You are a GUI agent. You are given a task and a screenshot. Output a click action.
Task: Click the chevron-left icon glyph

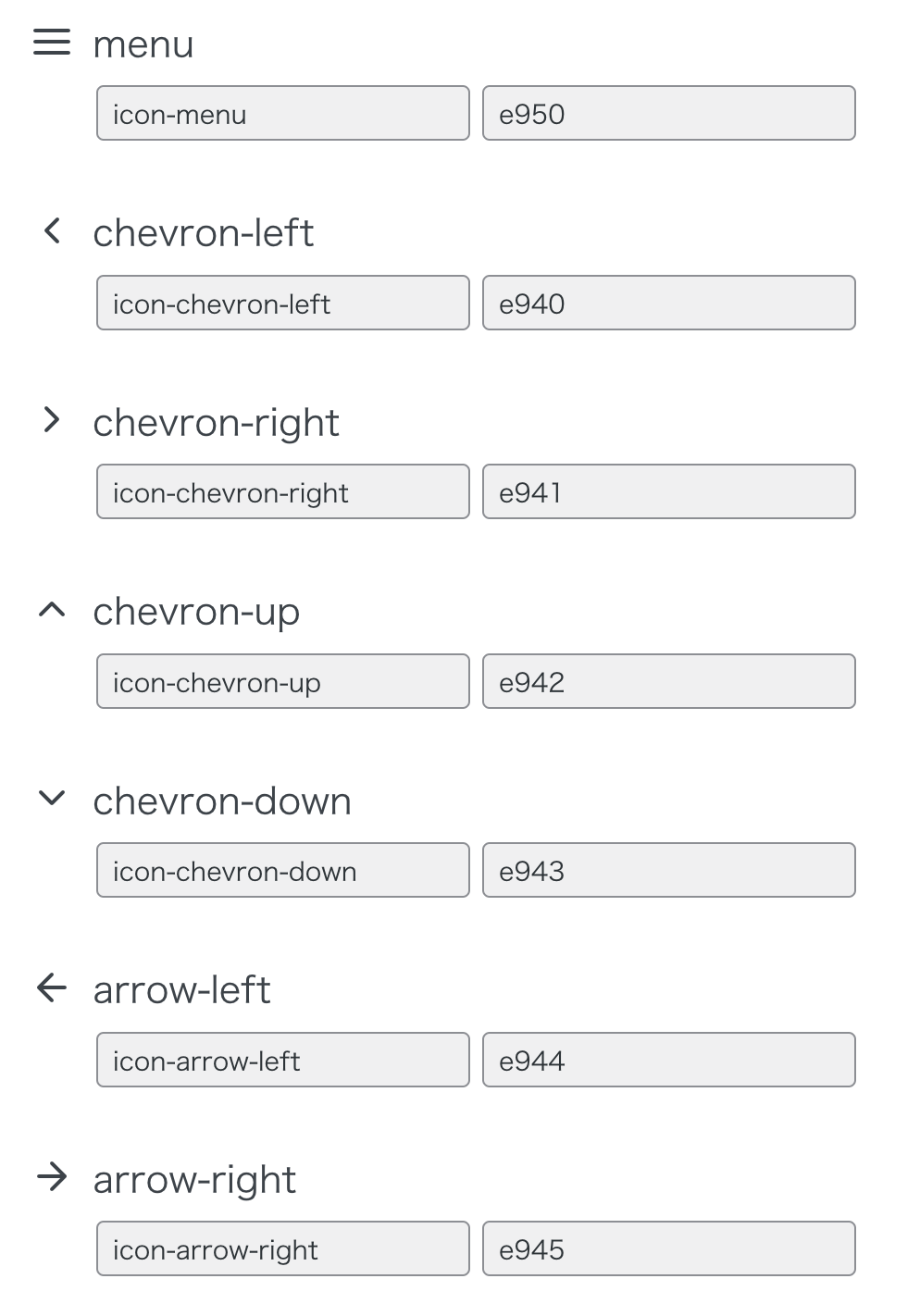pos(52,231)
